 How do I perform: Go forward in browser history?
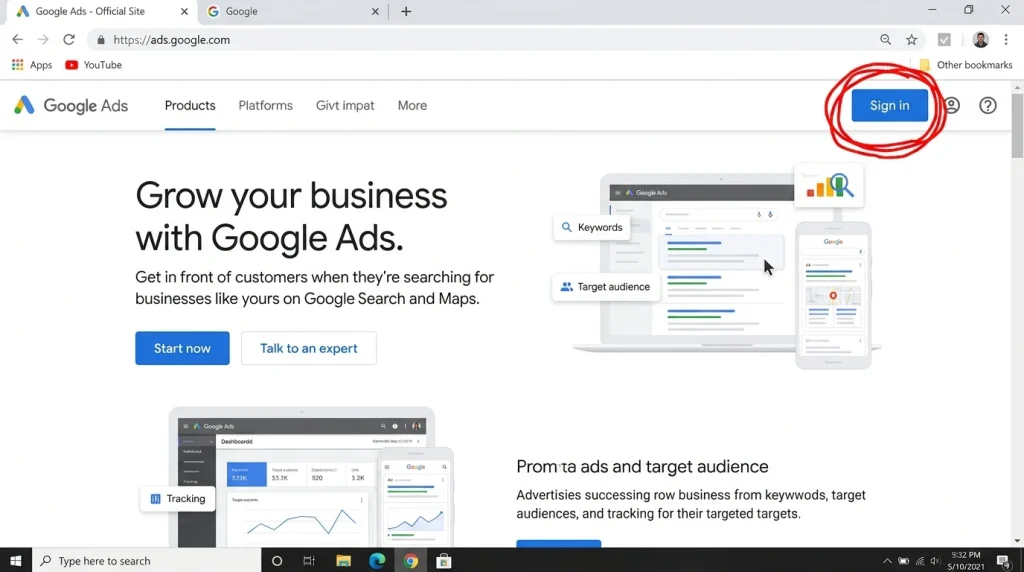click(x=43, y=40)
